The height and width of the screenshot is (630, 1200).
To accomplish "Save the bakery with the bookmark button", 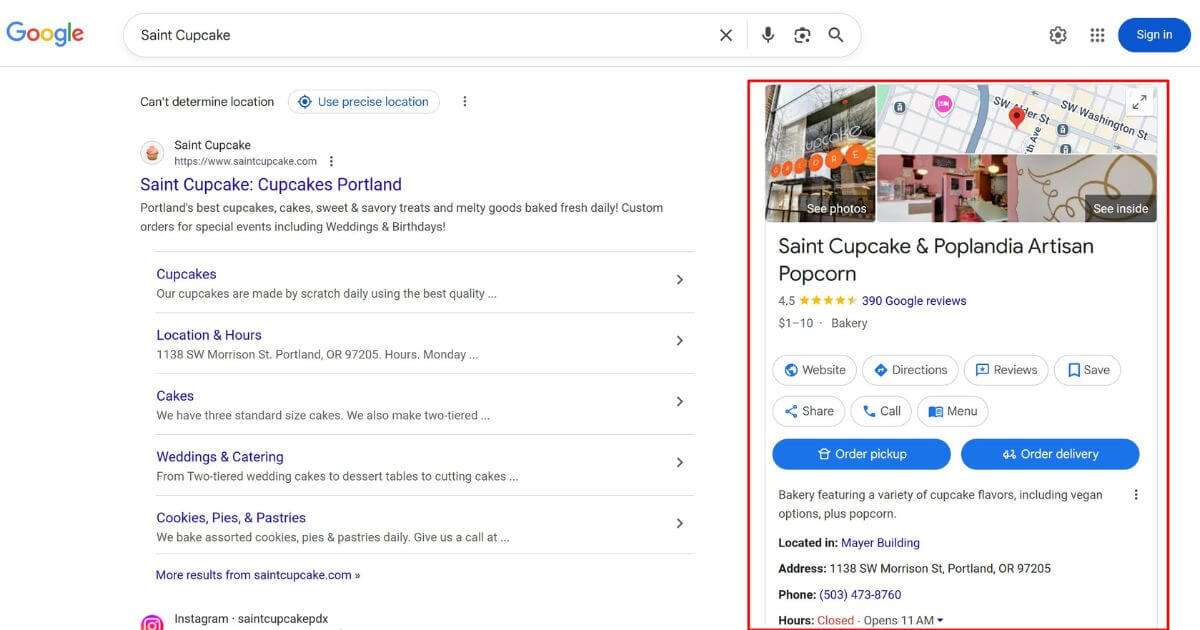I will pos(1086,369).
